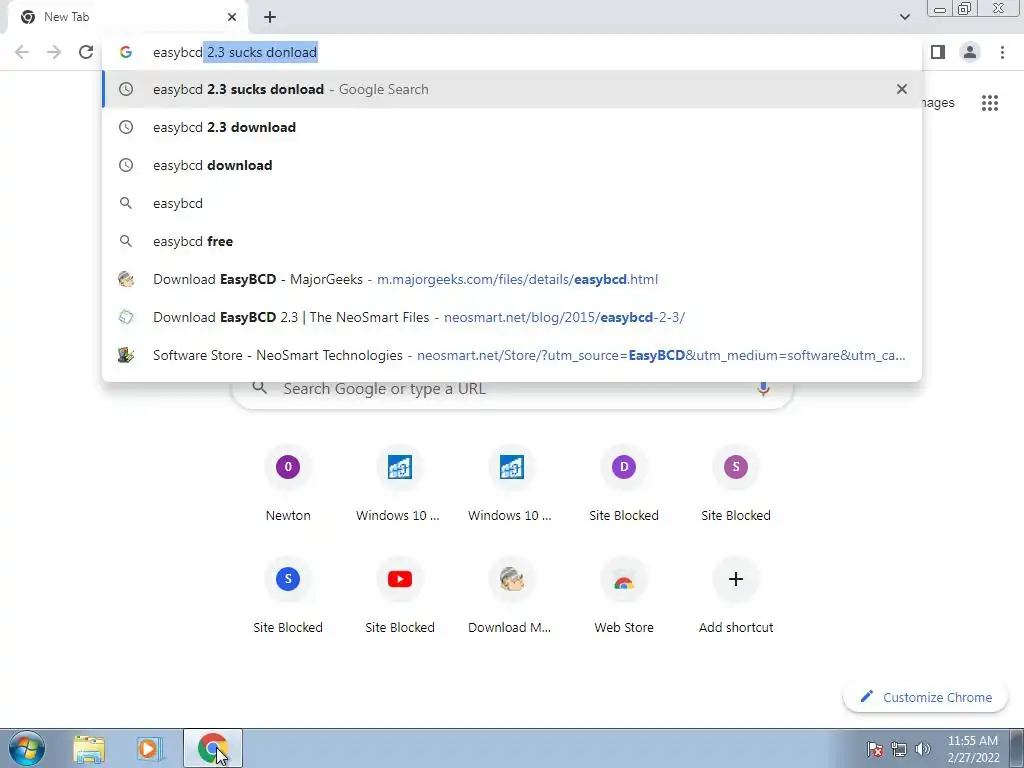Select the plain 'easybcd' search suggestion
This screenshot has height=768, width=1024.
512,203
